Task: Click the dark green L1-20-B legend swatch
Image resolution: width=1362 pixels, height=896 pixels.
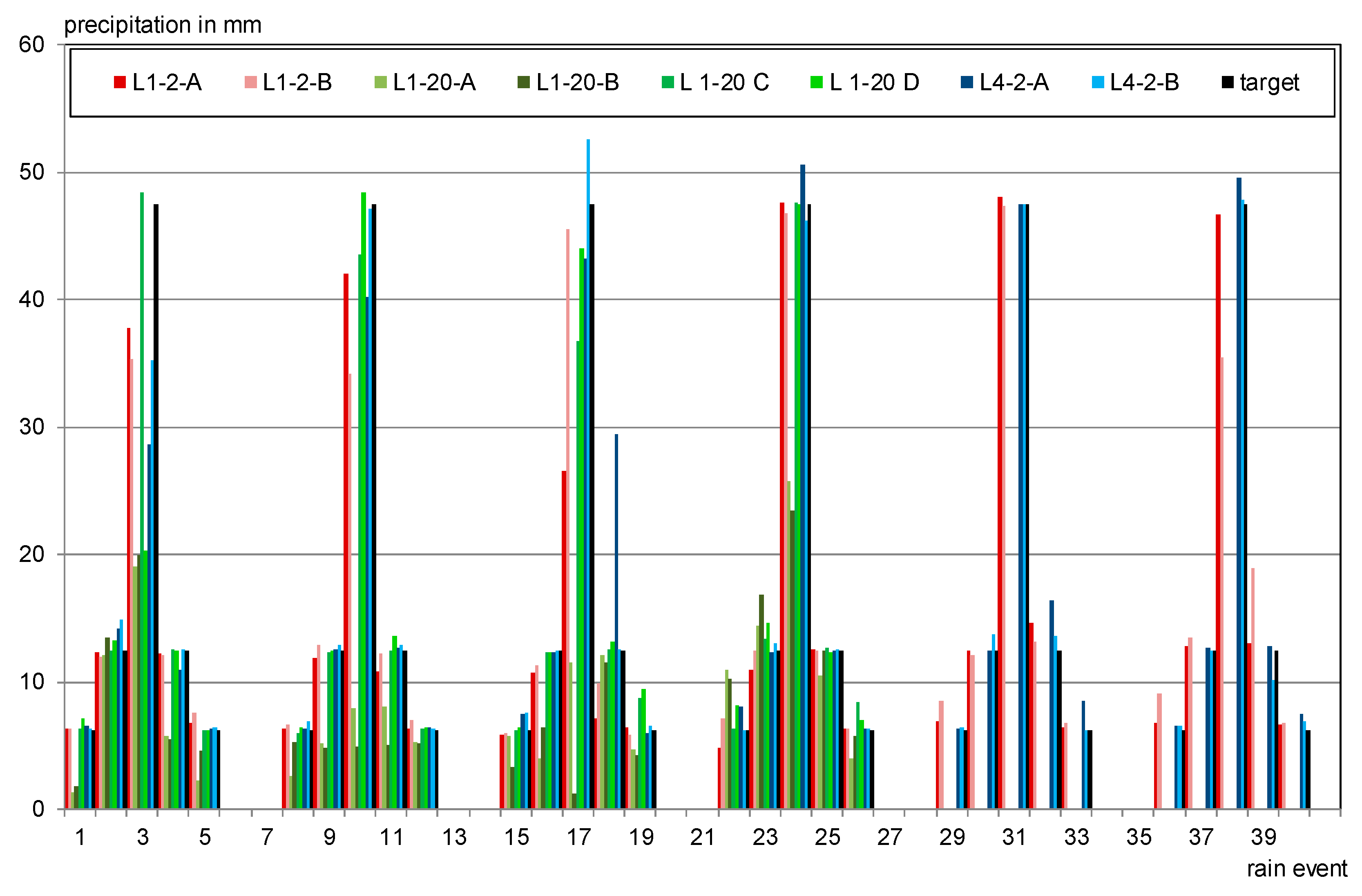Action: pos(523,82)
